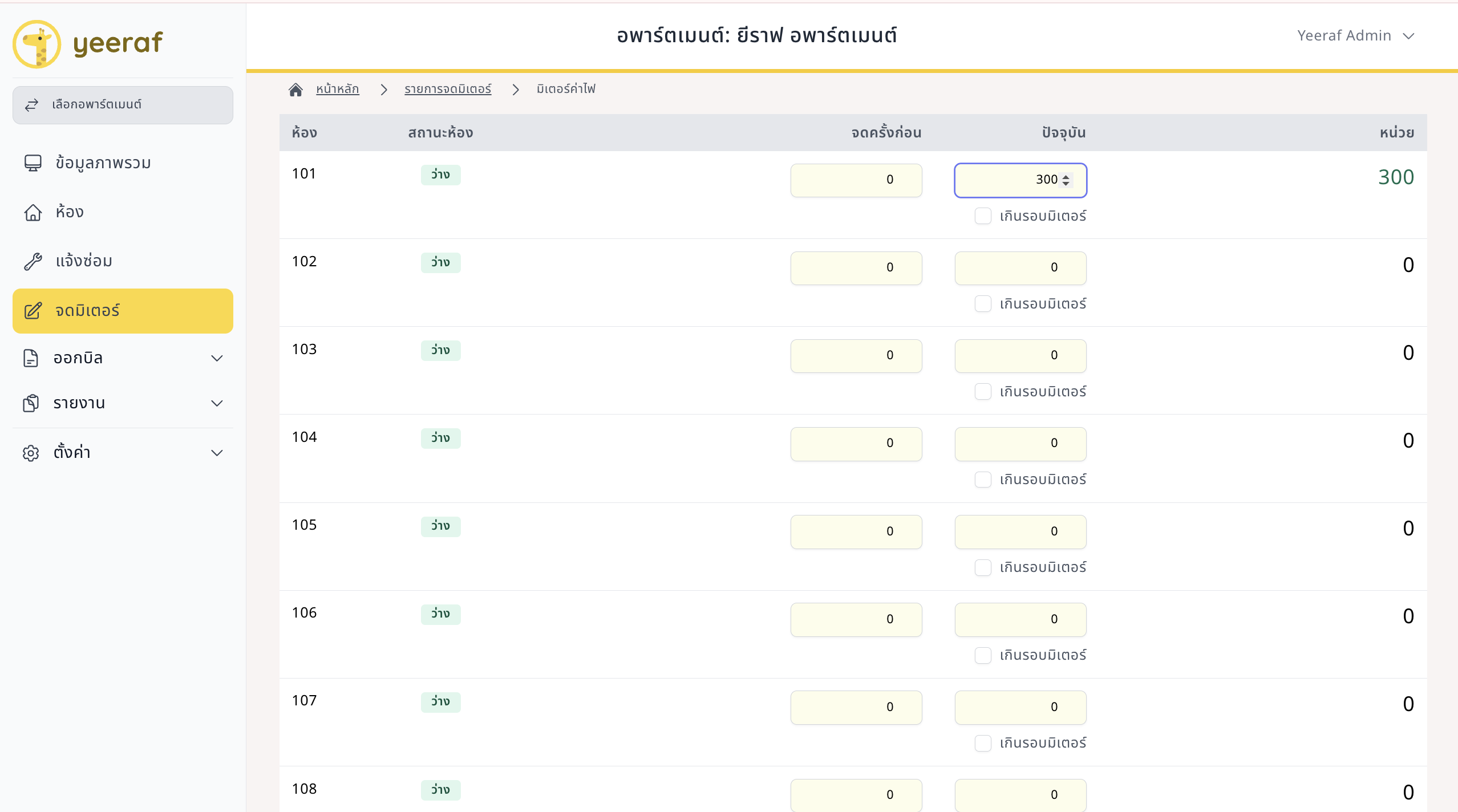Click the room number 103
The width and height of the screenshot is (1458, 812).
click(x=304, y=349)
